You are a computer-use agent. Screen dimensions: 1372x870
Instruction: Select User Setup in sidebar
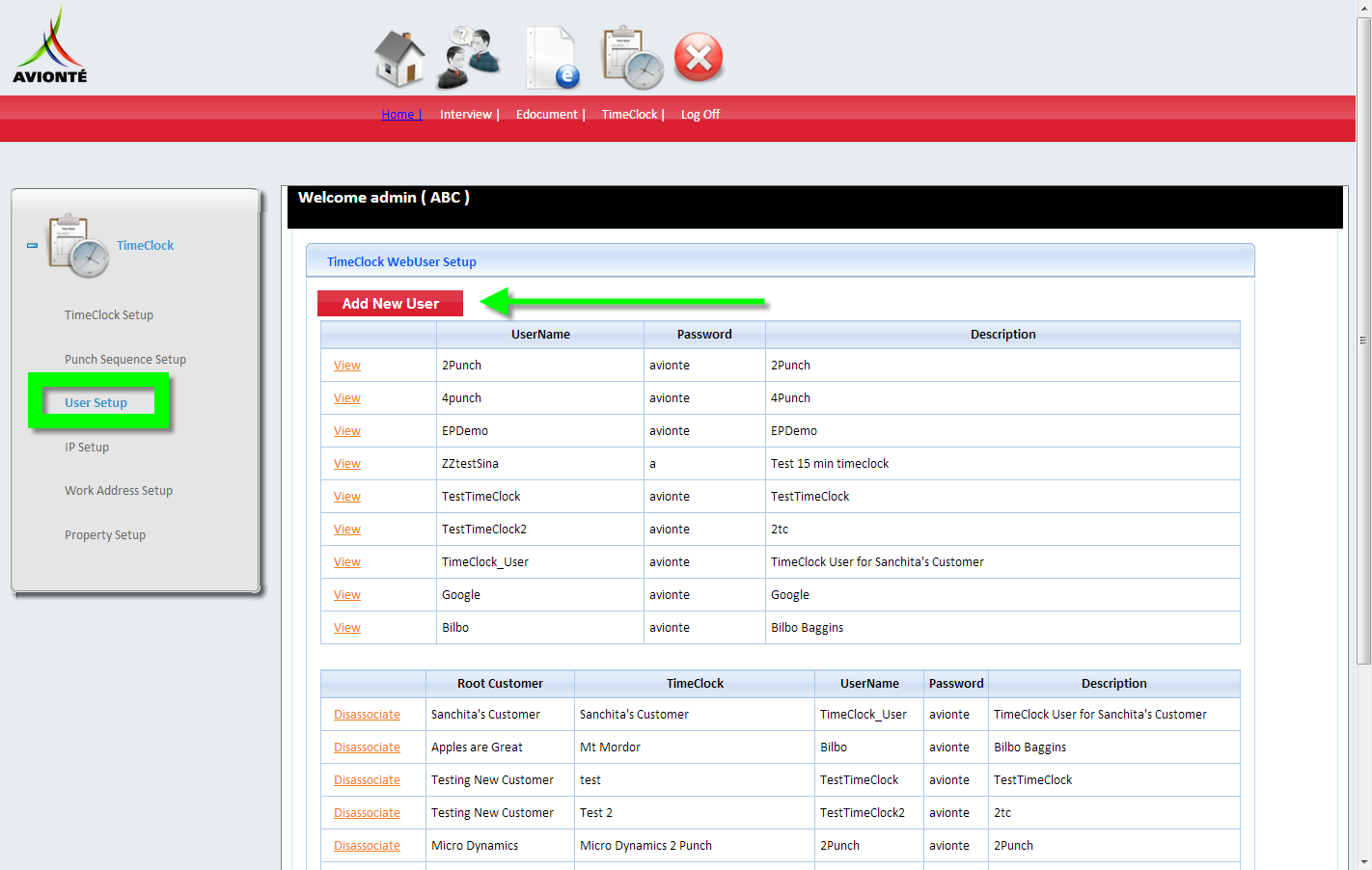point(96,403)
